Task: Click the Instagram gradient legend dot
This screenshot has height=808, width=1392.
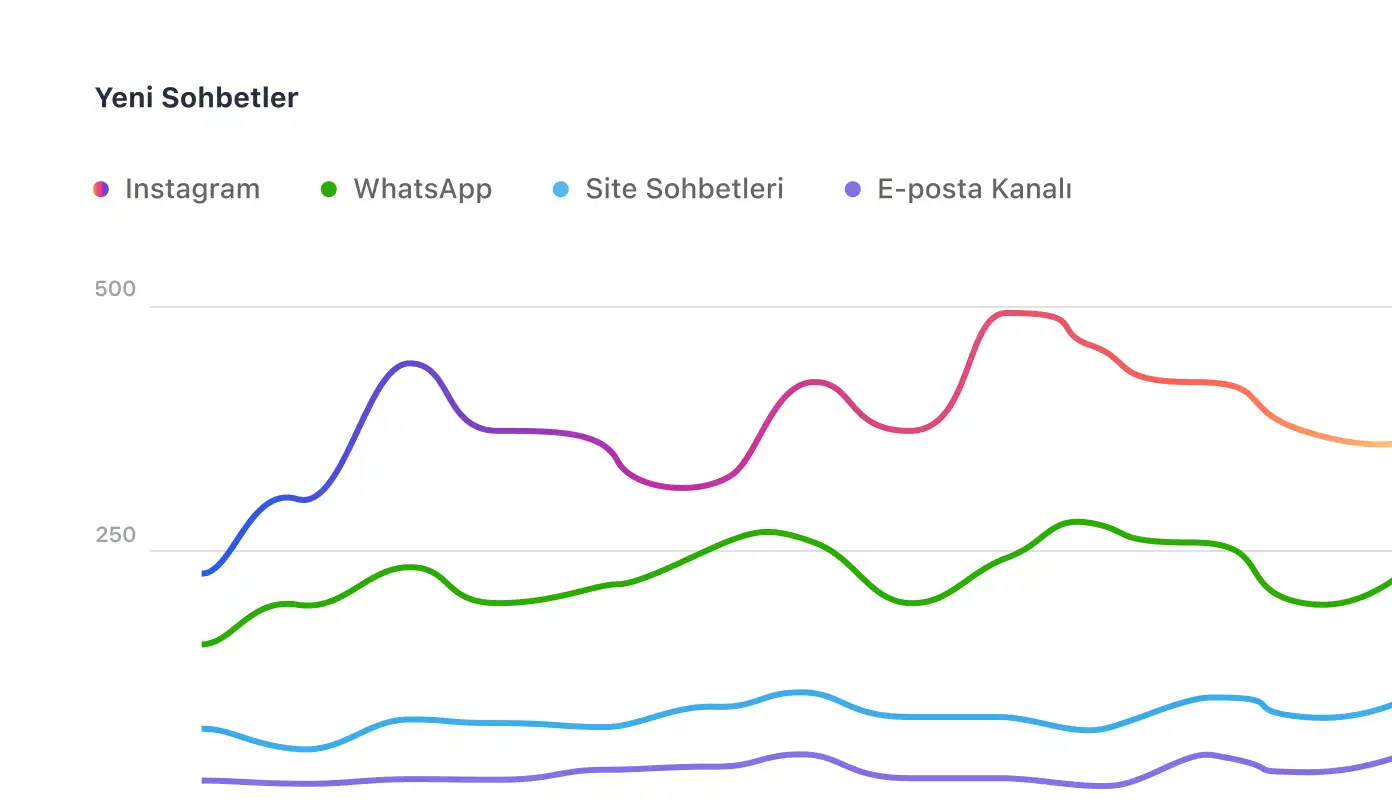Action: click(100, 189)
